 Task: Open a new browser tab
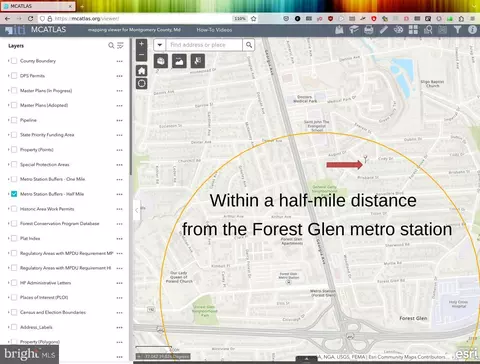(x=82, y=6)
